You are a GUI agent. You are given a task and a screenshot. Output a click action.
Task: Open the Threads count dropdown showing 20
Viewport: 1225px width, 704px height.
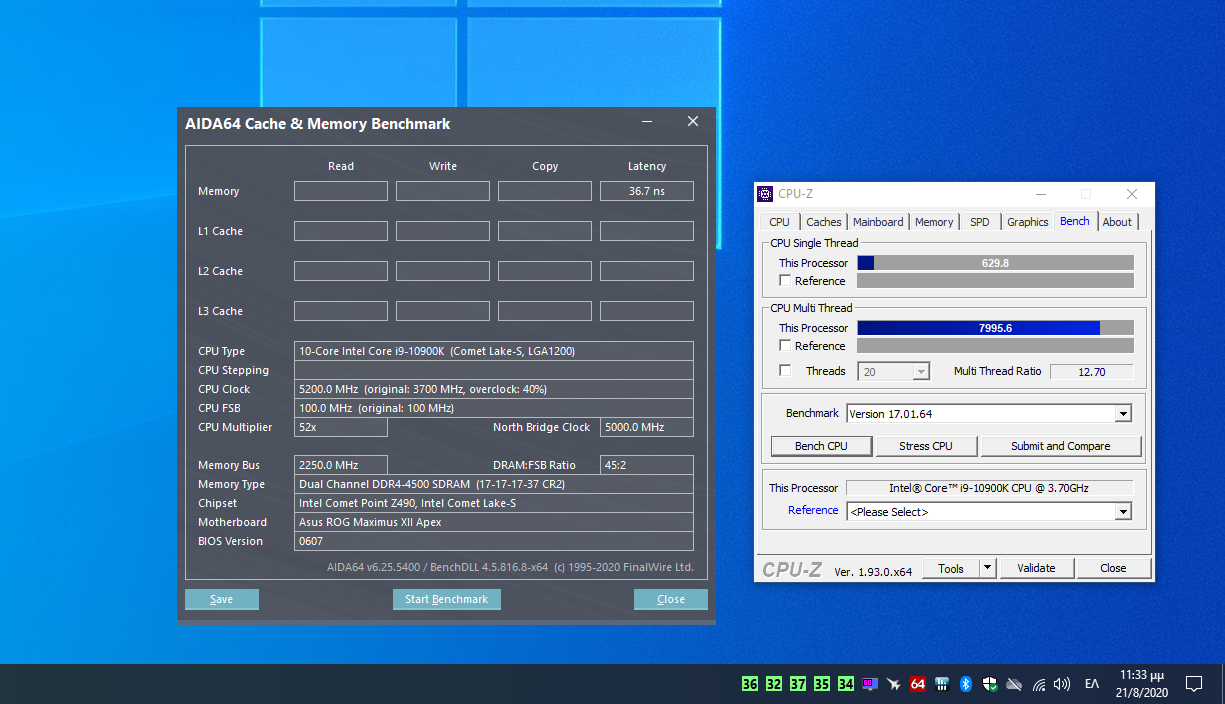(894, 371)
